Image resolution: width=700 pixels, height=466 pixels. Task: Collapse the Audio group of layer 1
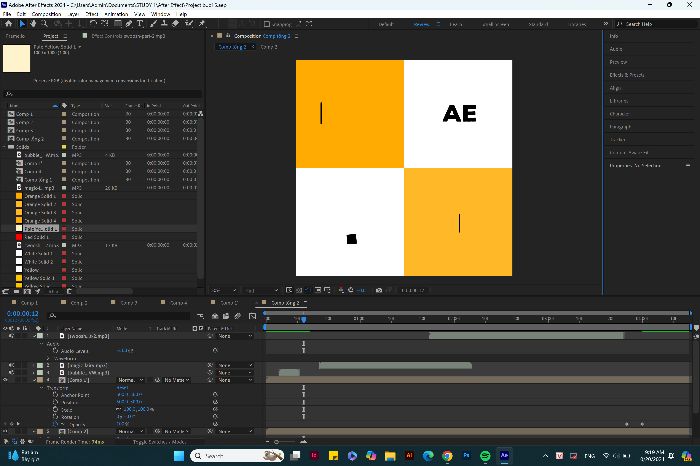[x=42, y=344]
